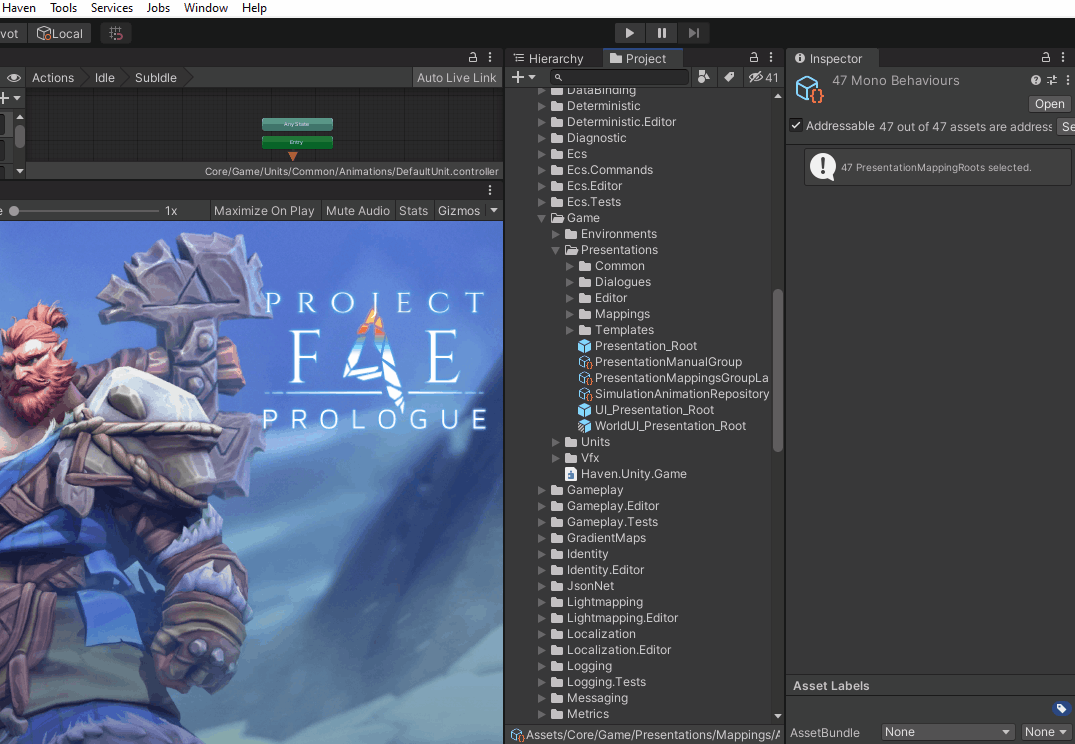1075x744 pixels.
Task: Select the Any State node
Action: pyautogui.click(x=297, y=124)
